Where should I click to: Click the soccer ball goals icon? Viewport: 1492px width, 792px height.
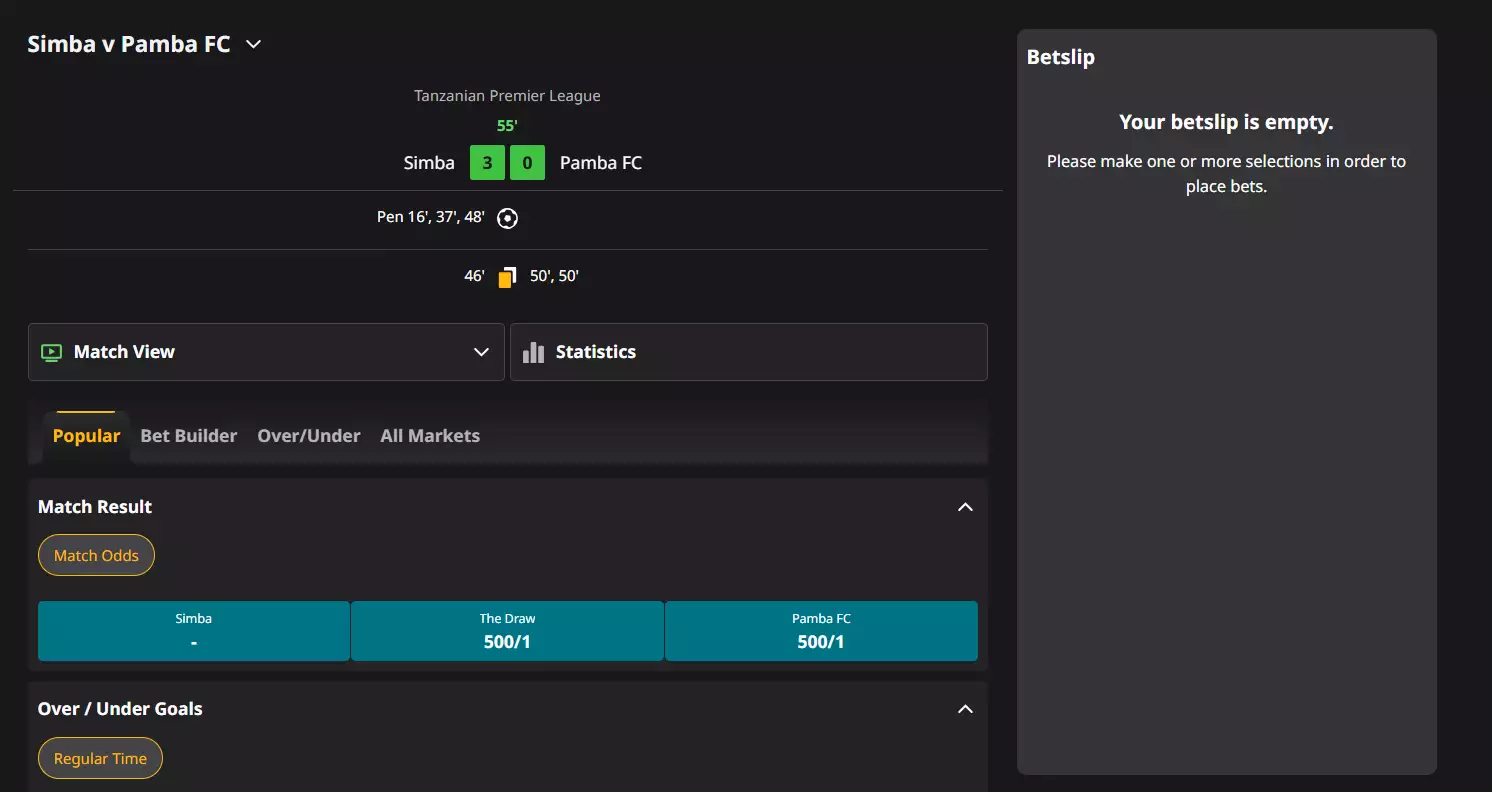tap(508, 218)
